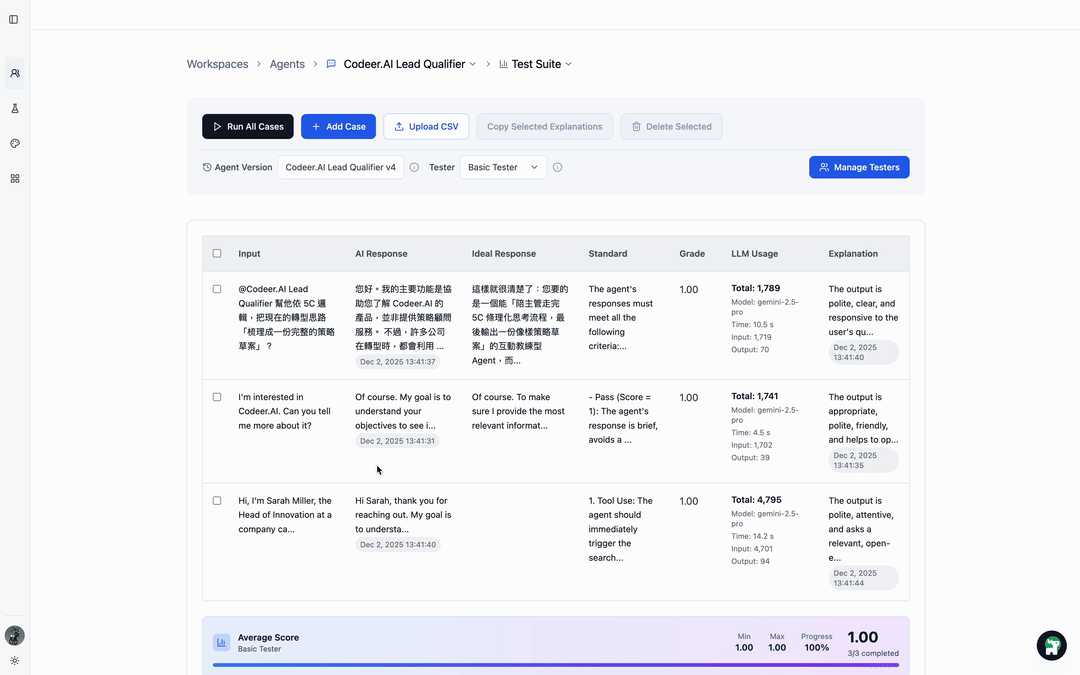Screen dimensions: 1080x675
Task: Open the flask testing icon in sidebar
Action: (x=15, y=108)
